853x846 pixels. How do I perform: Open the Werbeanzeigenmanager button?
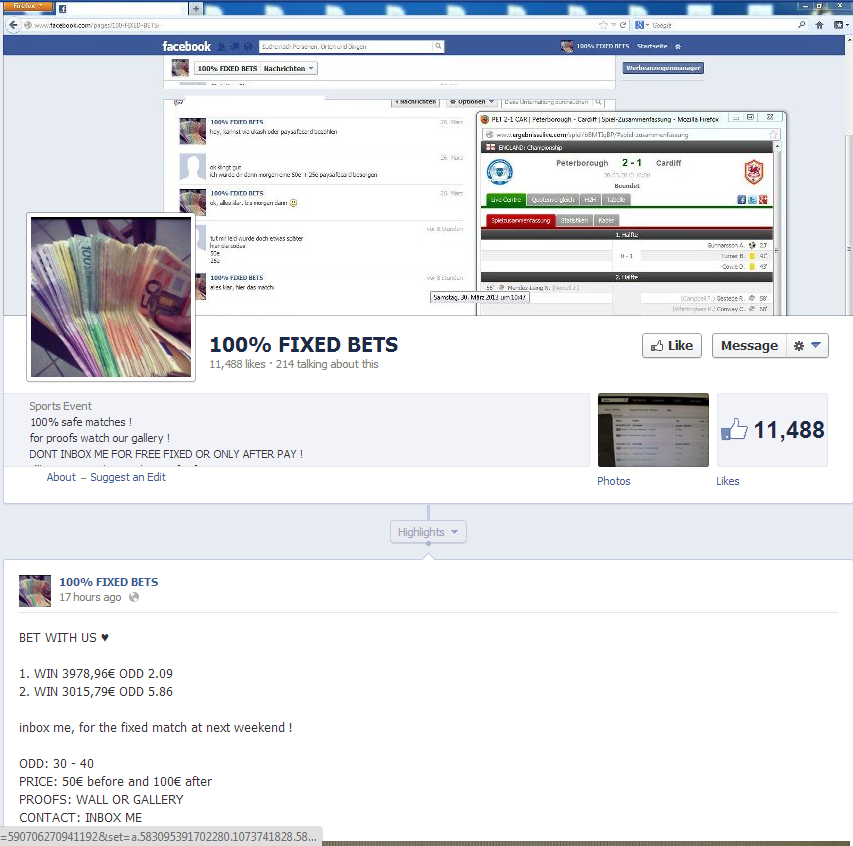[663, 68]
